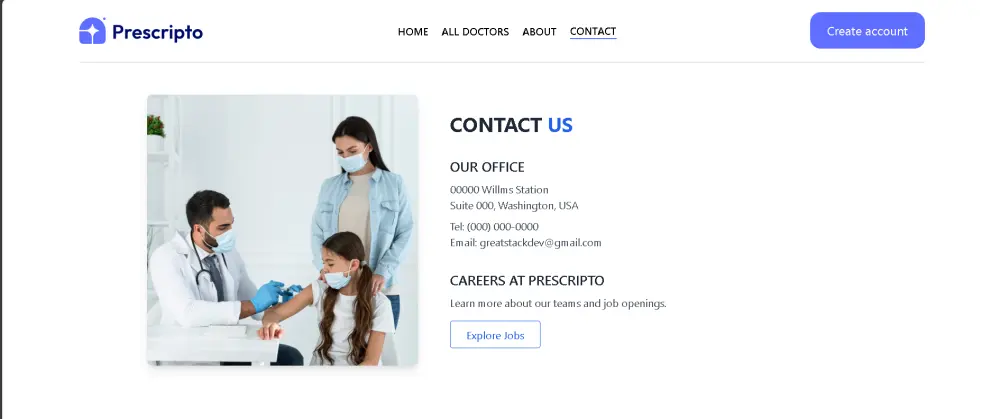Image resolution: width=1000 pixels, height=419 pixels.
Task: Click the Explore Jobs button
Action: tap(496, 335)
